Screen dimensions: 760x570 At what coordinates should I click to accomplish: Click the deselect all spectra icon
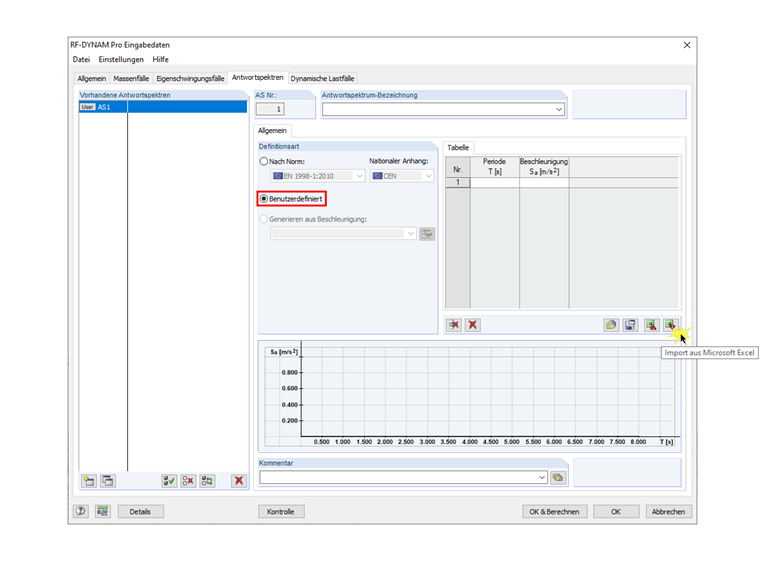[x=188, y=481]
